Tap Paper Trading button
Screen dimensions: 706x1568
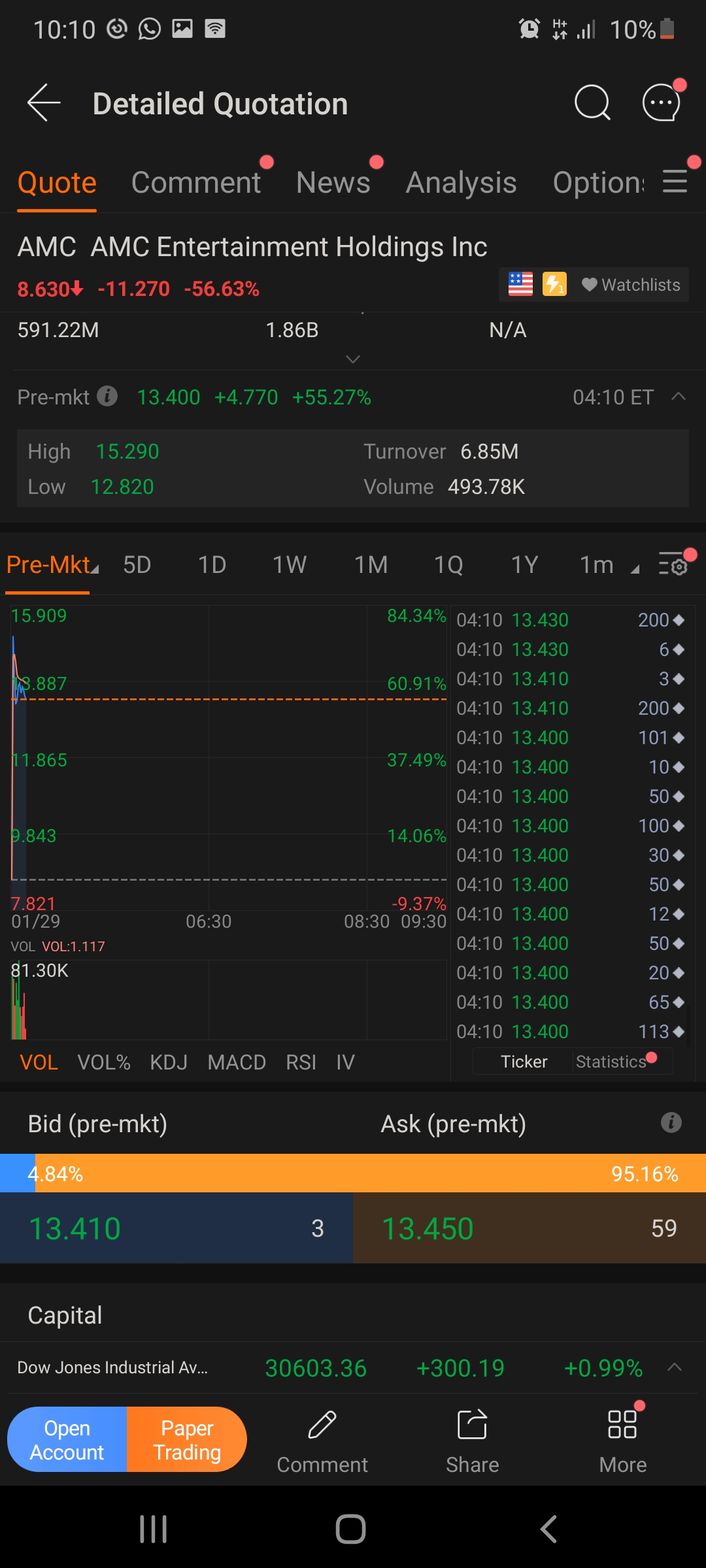point(187,1439)
